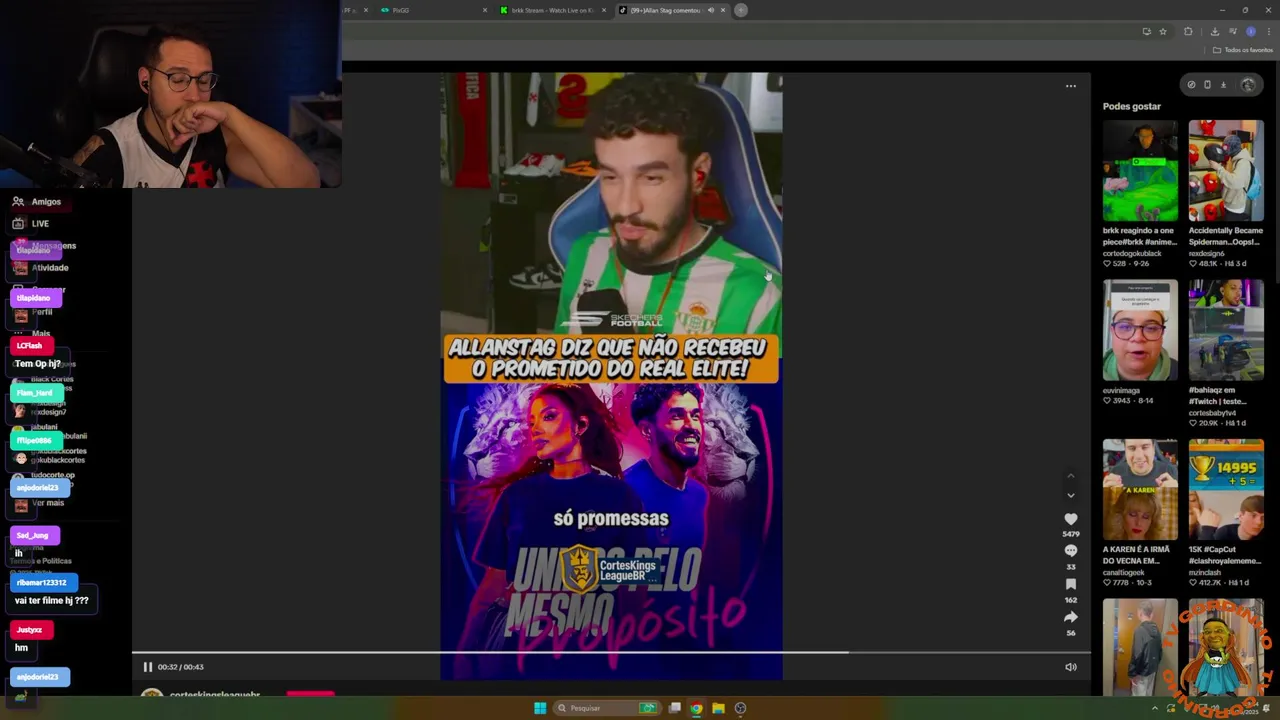The width and height of the screenshot is (1280, 720).
Task: Open the Windows Start button
Action: click(x=540, y=708)
